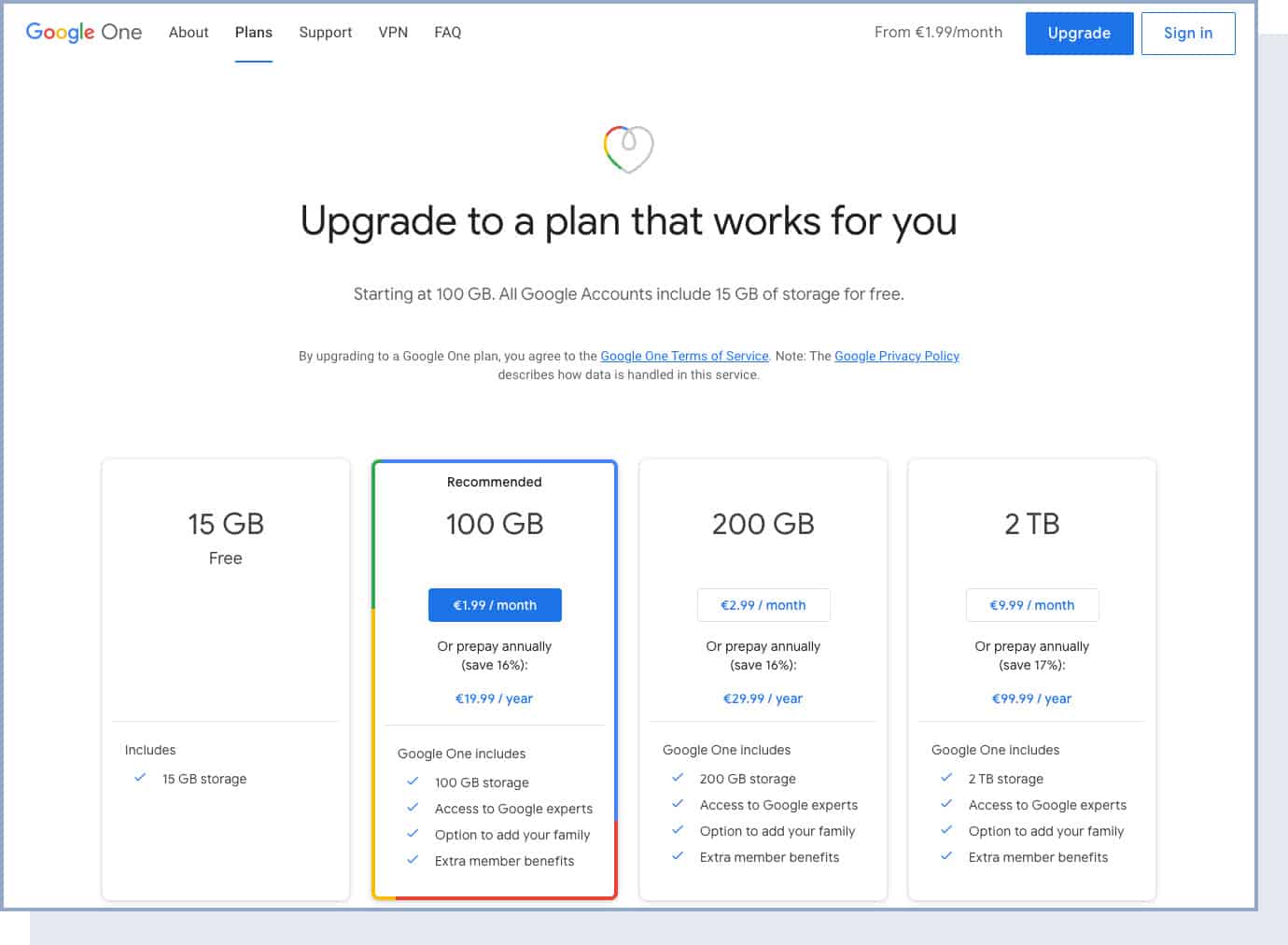Select the €1.99 / month plan

[495, 605]
